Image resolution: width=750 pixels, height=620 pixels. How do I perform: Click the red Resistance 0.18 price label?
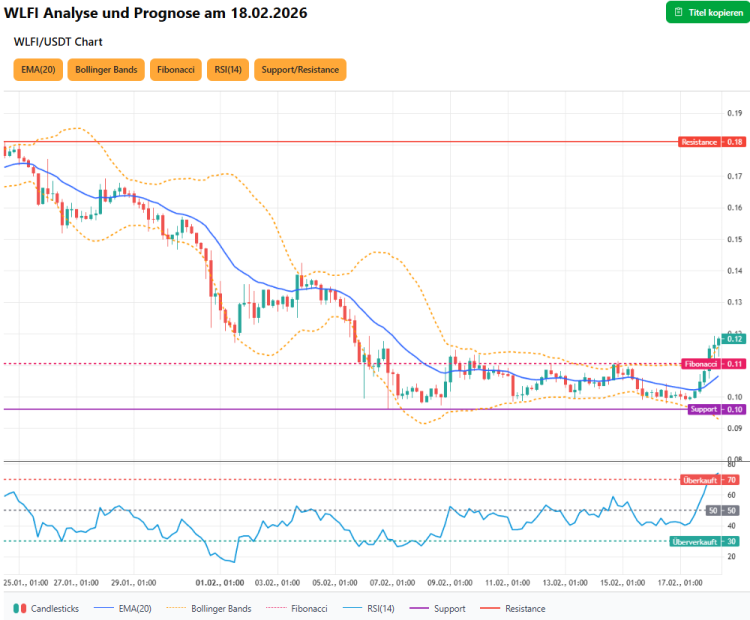[x=712, y=142]
